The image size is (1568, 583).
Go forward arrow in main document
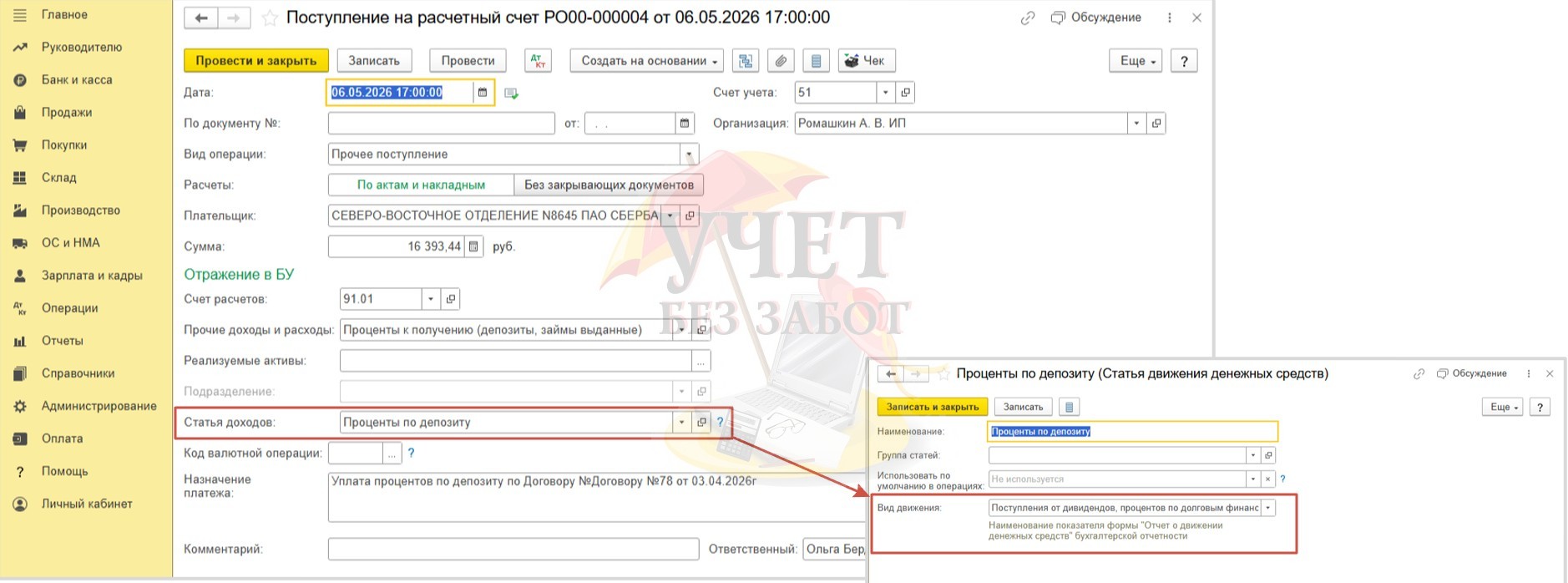234,18
